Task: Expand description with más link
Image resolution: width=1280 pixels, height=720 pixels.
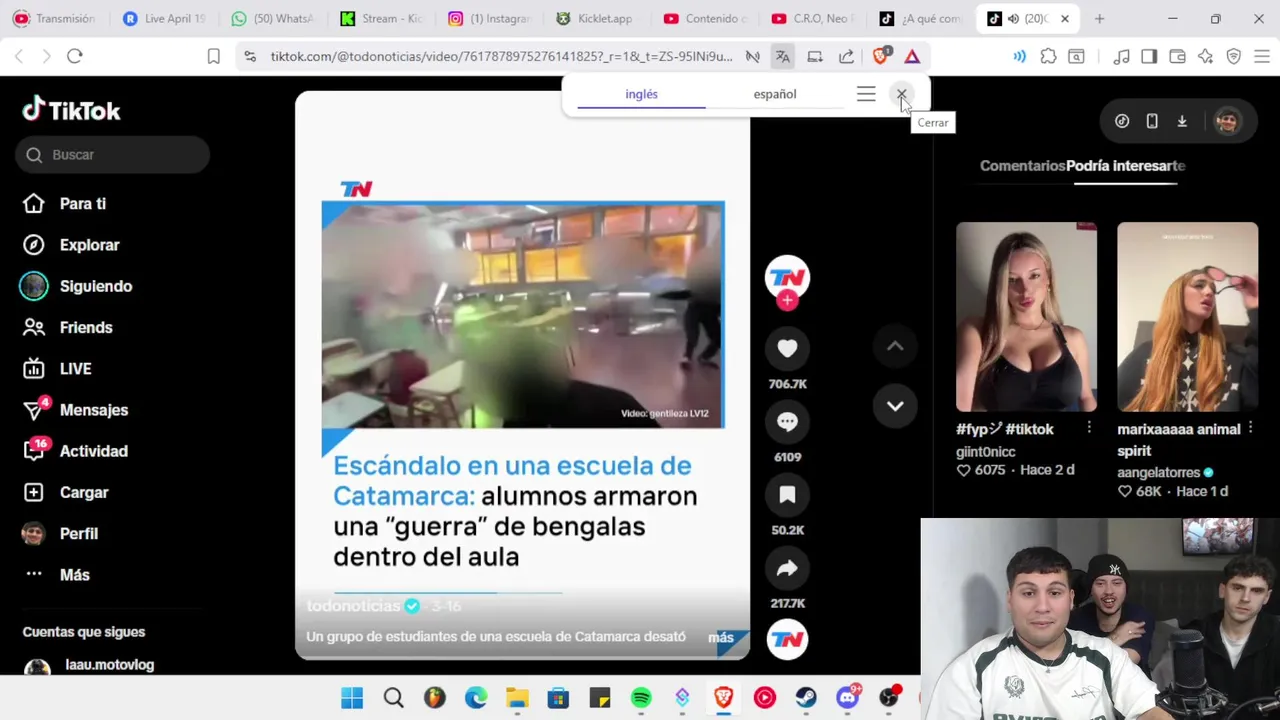Action: [x=721, y=637]
